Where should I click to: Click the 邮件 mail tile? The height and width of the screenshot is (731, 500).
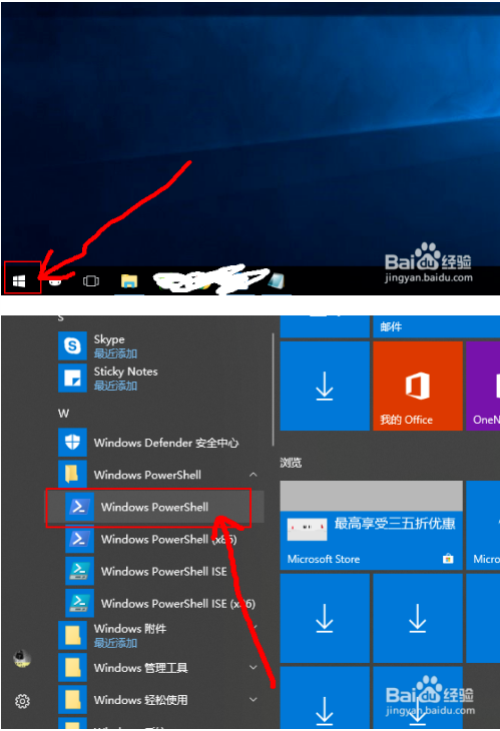click(x=436, y=326)
